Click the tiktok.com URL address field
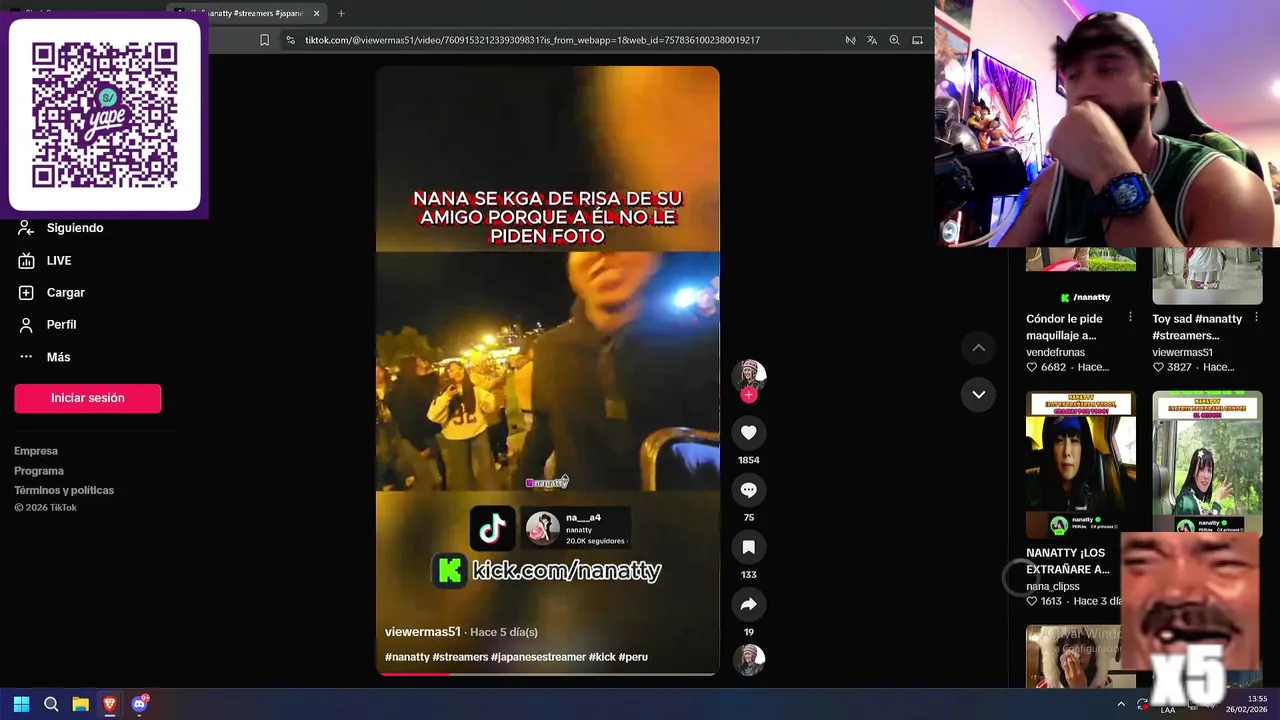Viewport: 1280px width, 720px height. [x=532, y=40]
